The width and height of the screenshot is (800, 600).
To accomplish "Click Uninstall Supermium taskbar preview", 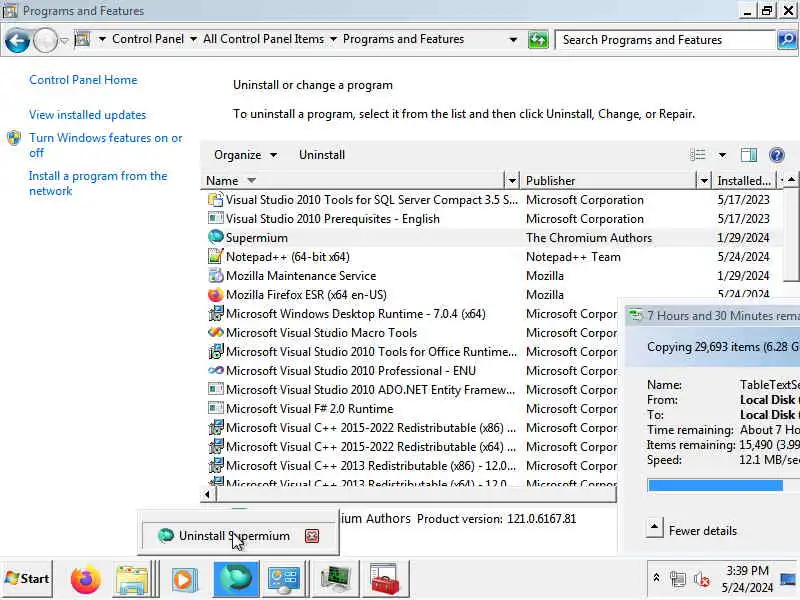I will pos(238,536).
